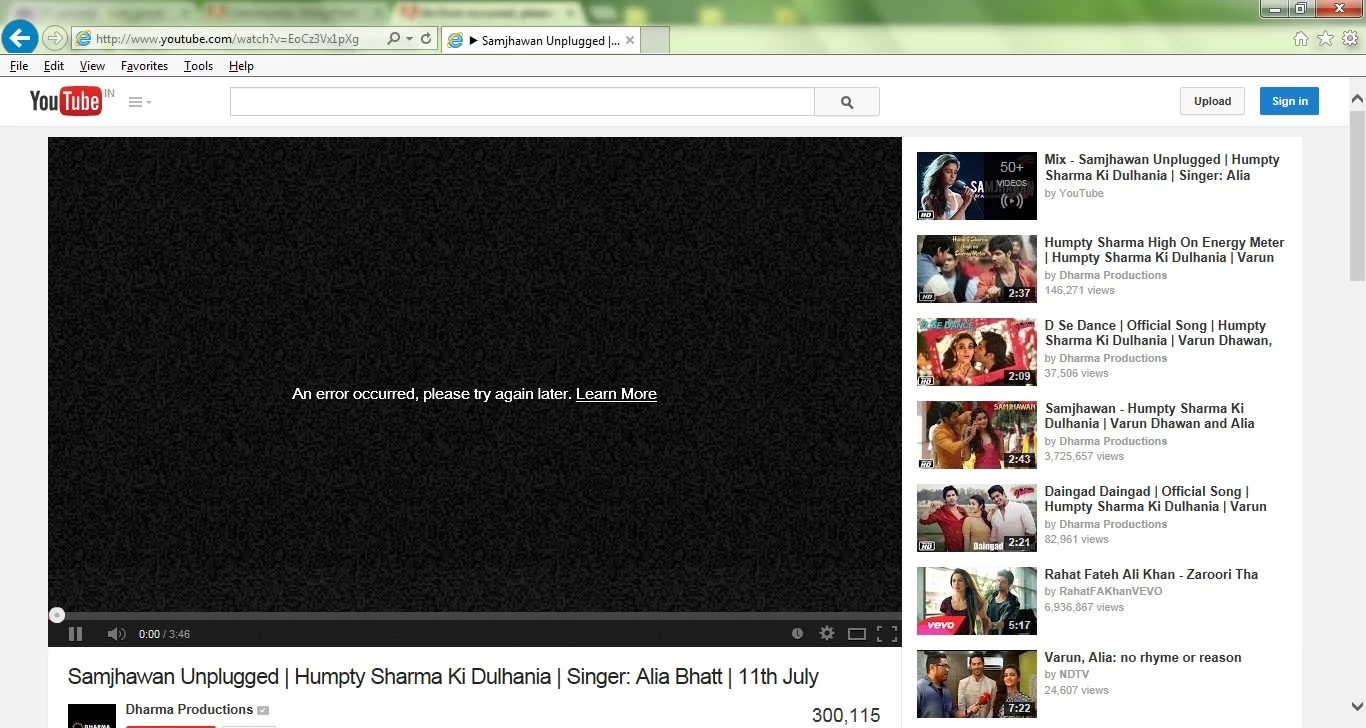Close the Samjhawan Unplugged browser tab
This screenshot has height=728, width=1366.
pos(630,41)
